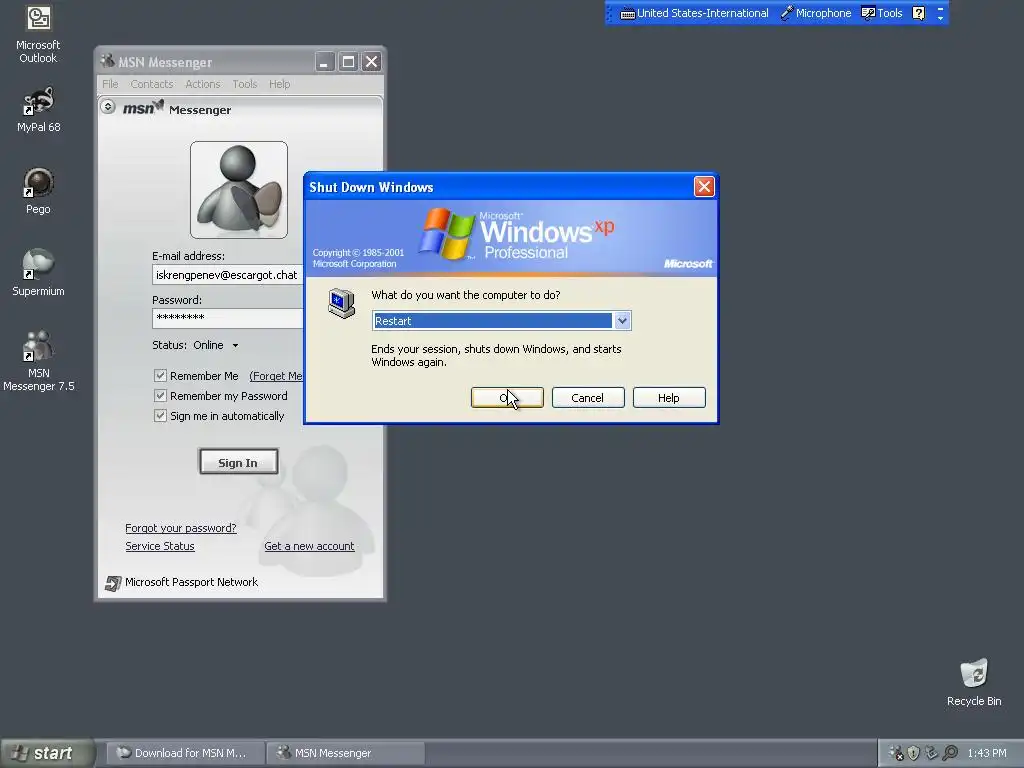Screen dimensions: 1024x768
Task: Toggle the Remember Me checkbox
Action: [160, 376]
